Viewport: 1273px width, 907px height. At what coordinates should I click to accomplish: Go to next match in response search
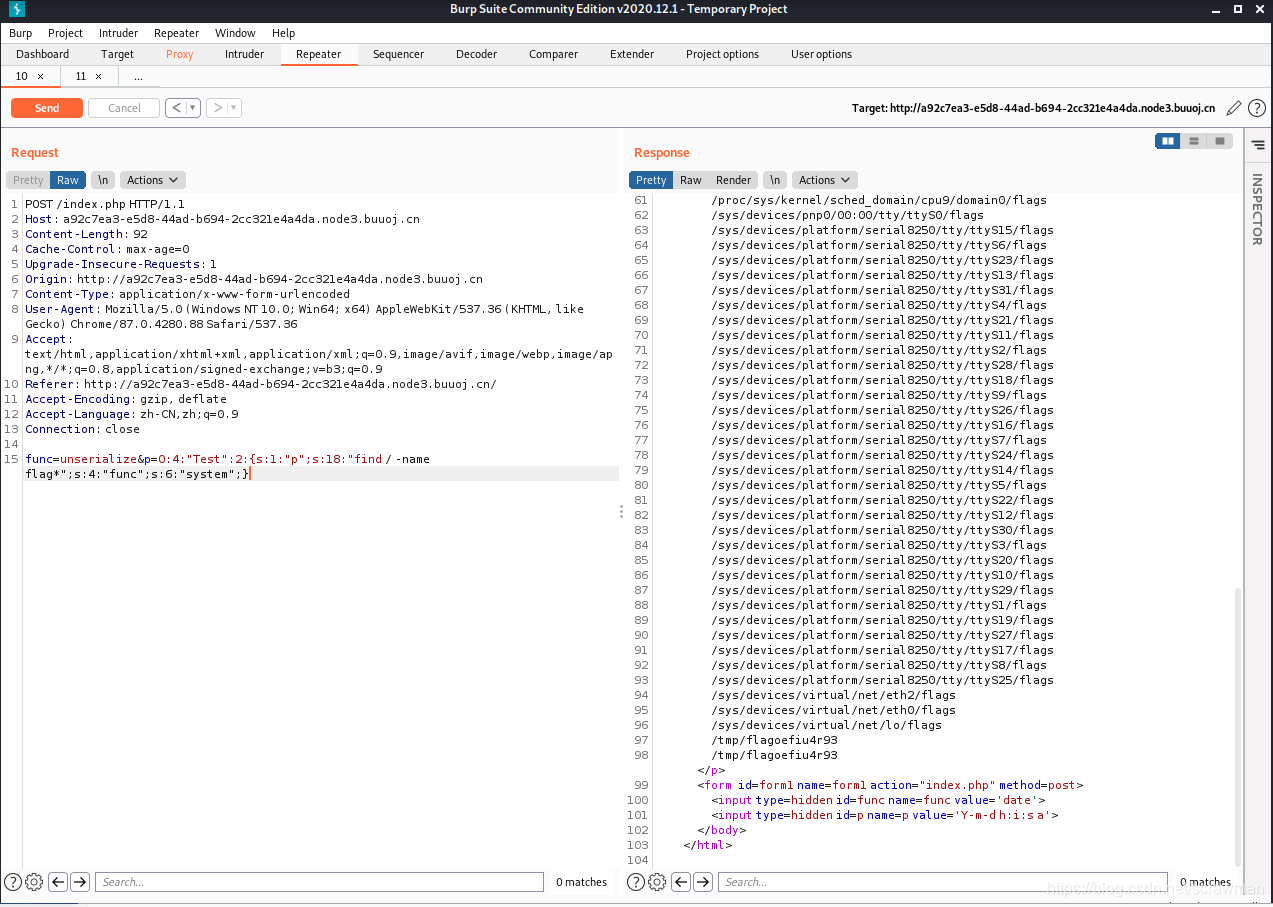703,882
